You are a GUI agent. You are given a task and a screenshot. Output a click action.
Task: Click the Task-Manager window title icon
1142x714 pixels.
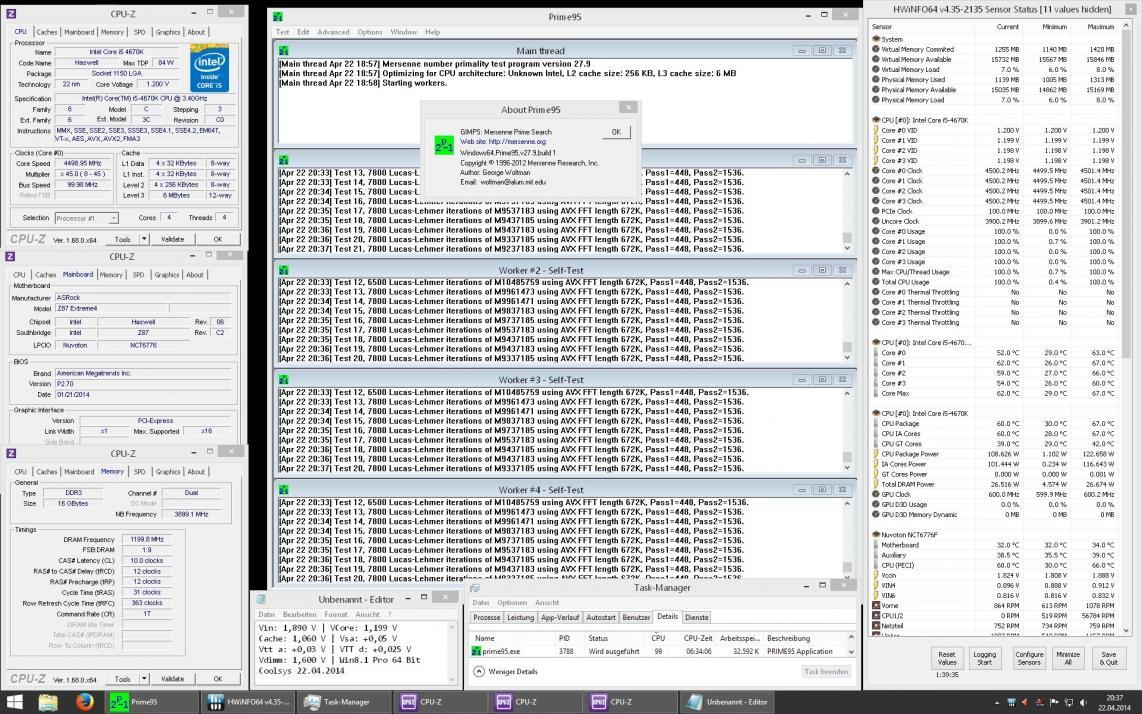point(475,588)
